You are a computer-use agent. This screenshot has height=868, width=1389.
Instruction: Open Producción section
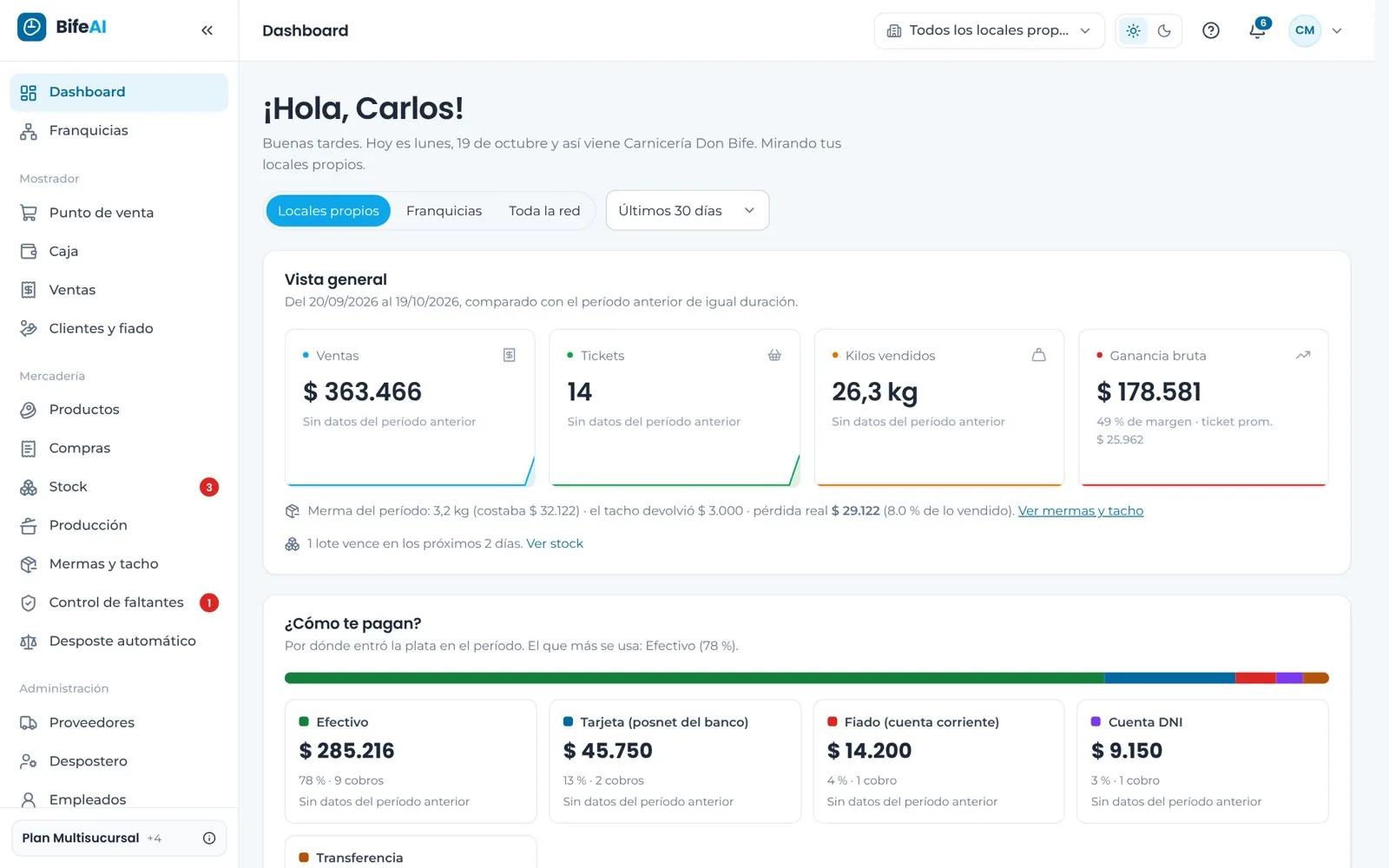click(x=119, y=525)
